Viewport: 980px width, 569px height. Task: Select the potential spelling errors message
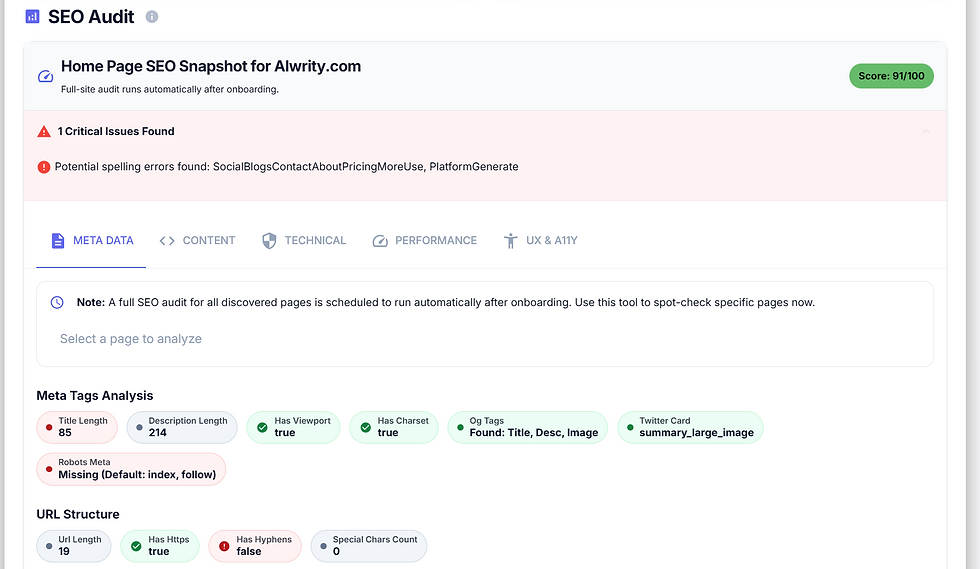[x=286, y=166]
